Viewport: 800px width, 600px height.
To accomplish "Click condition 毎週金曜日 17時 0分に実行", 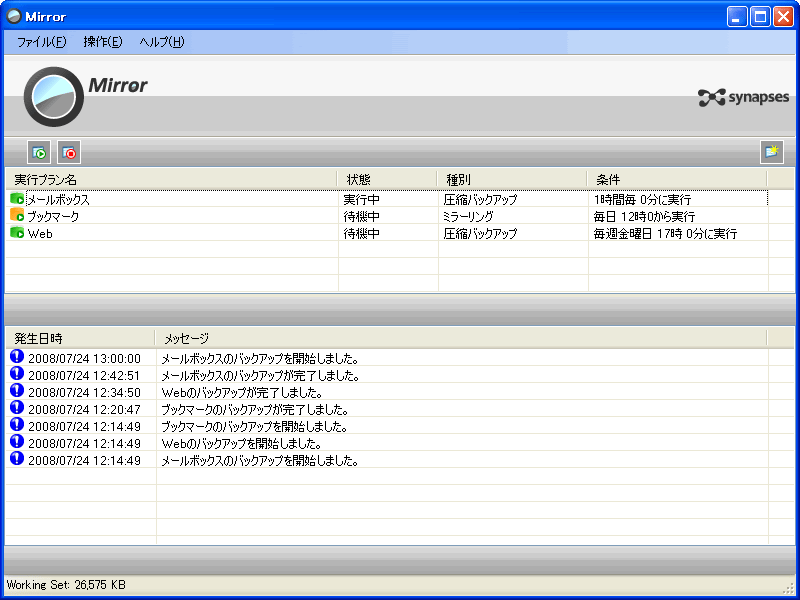I will tap(665, 234).
